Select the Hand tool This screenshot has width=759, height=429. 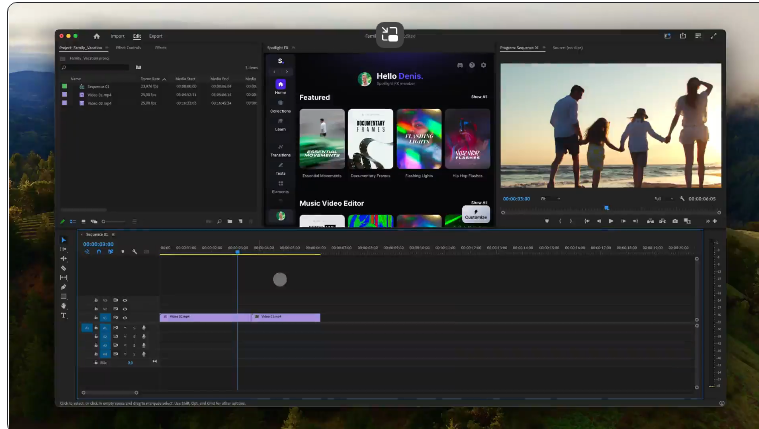click(x=64, y=306)
